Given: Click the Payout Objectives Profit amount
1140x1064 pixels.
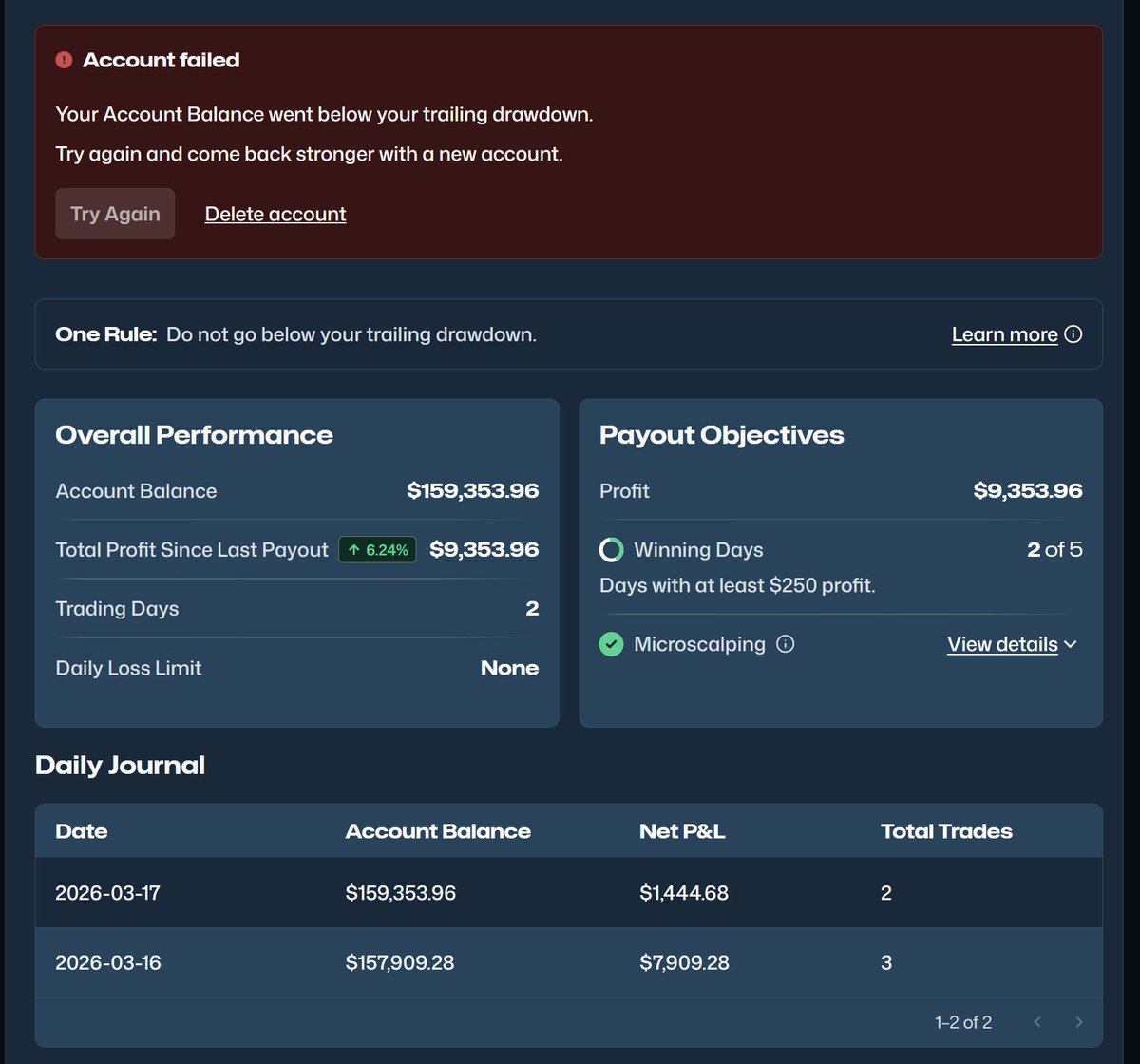Looking at the screenshot, I should pos(1028,490).
